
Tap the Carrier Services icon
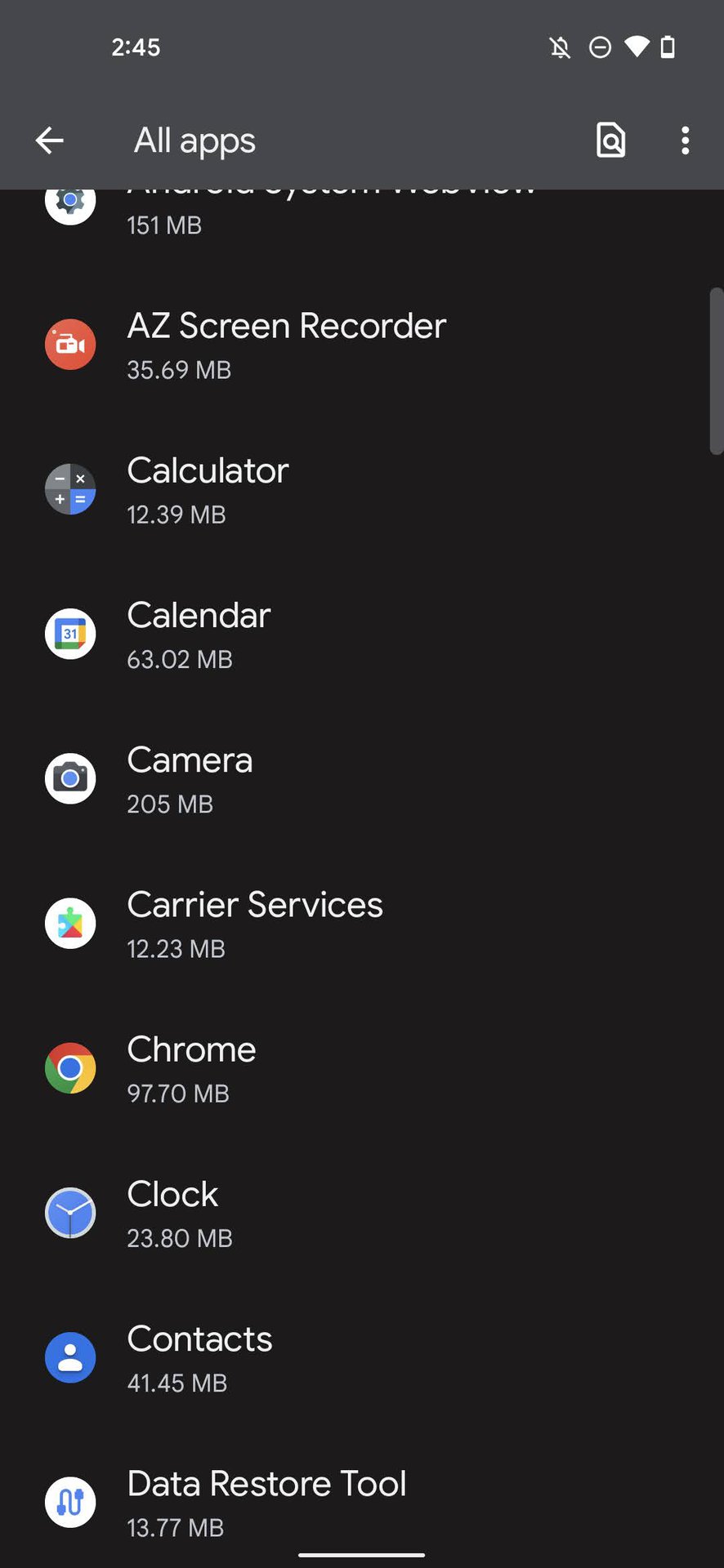(x=70, y=923)
